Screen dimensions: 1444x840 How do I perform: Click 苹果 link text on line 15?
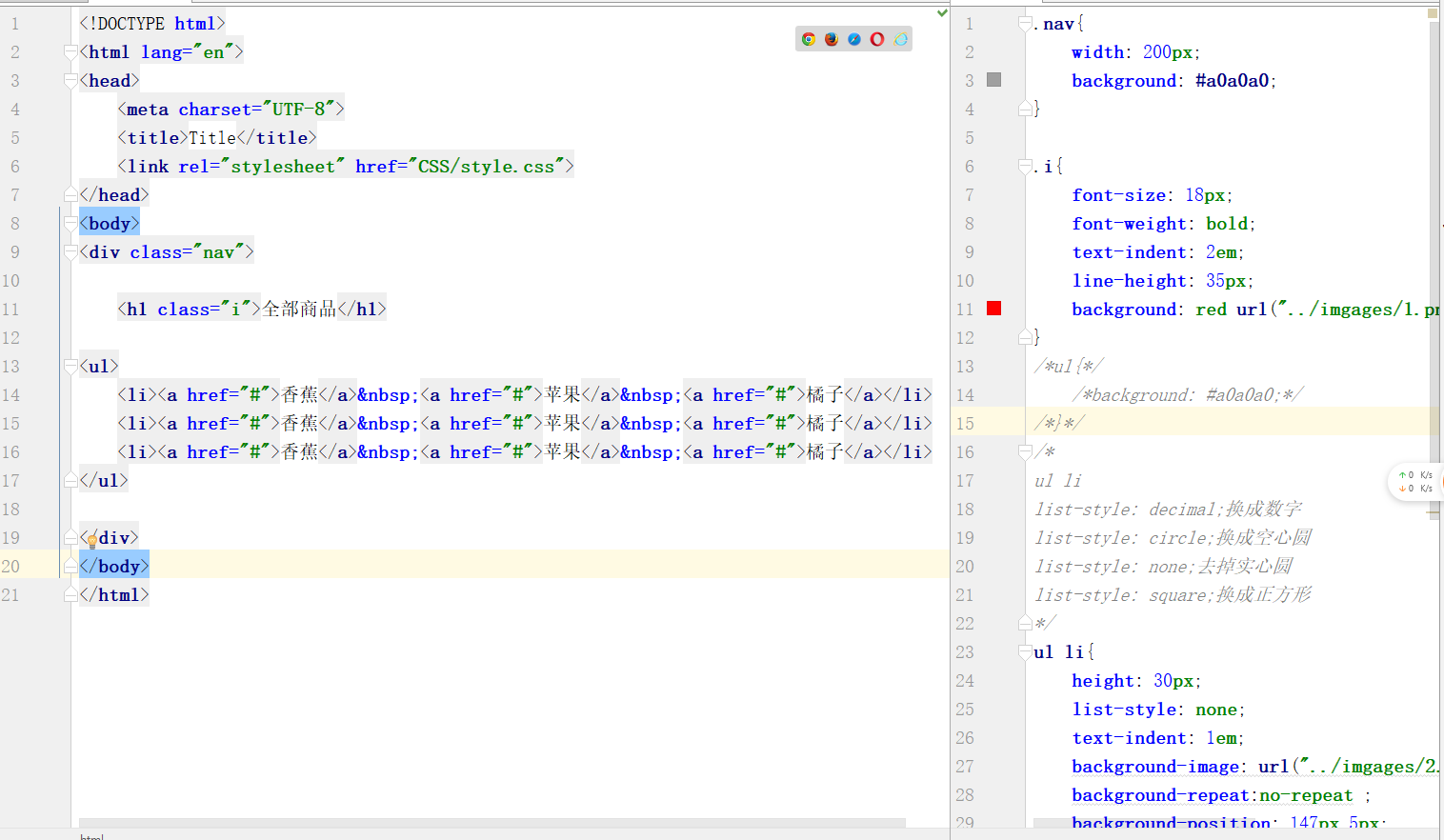point(563,423)
